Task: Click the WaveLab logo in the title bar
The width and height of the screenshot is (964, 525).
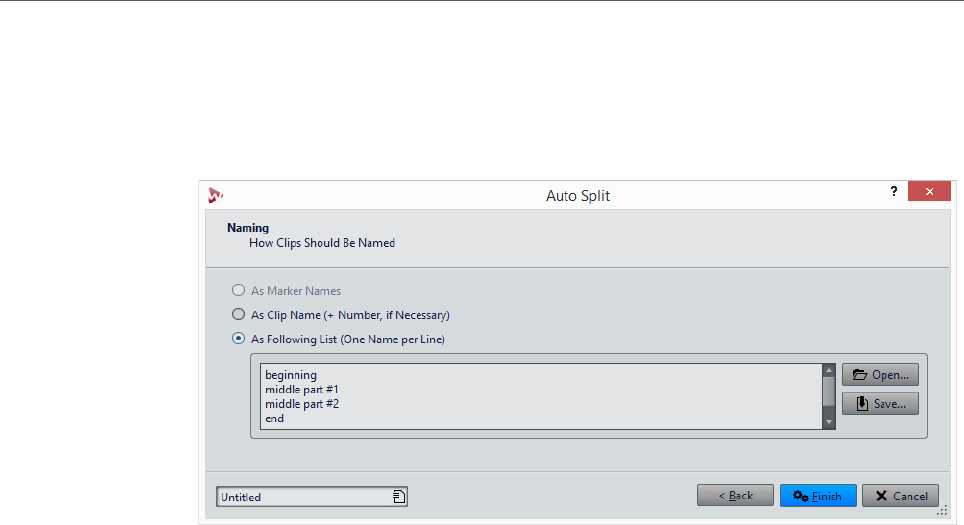Action: [x=213, y=194]
